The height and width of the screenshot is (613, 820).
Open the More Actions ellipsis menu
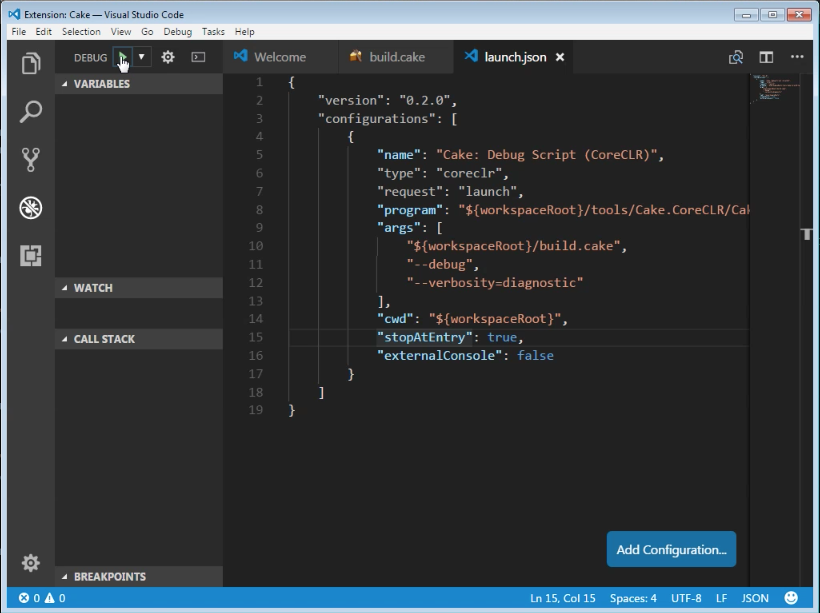click(x=797, y=56)
